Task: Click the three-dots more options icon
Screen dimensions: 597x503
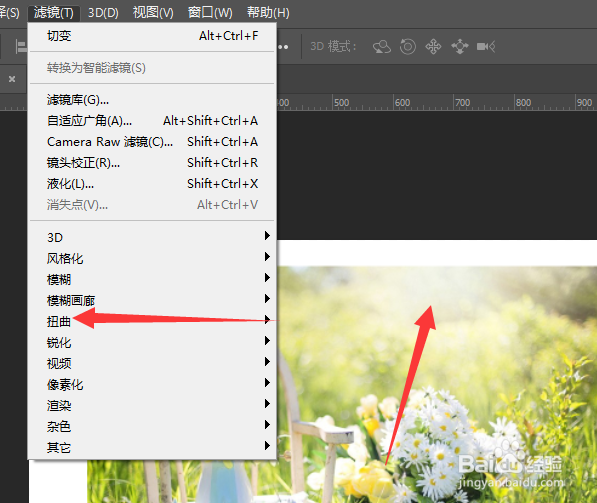Action: point(283,47)
